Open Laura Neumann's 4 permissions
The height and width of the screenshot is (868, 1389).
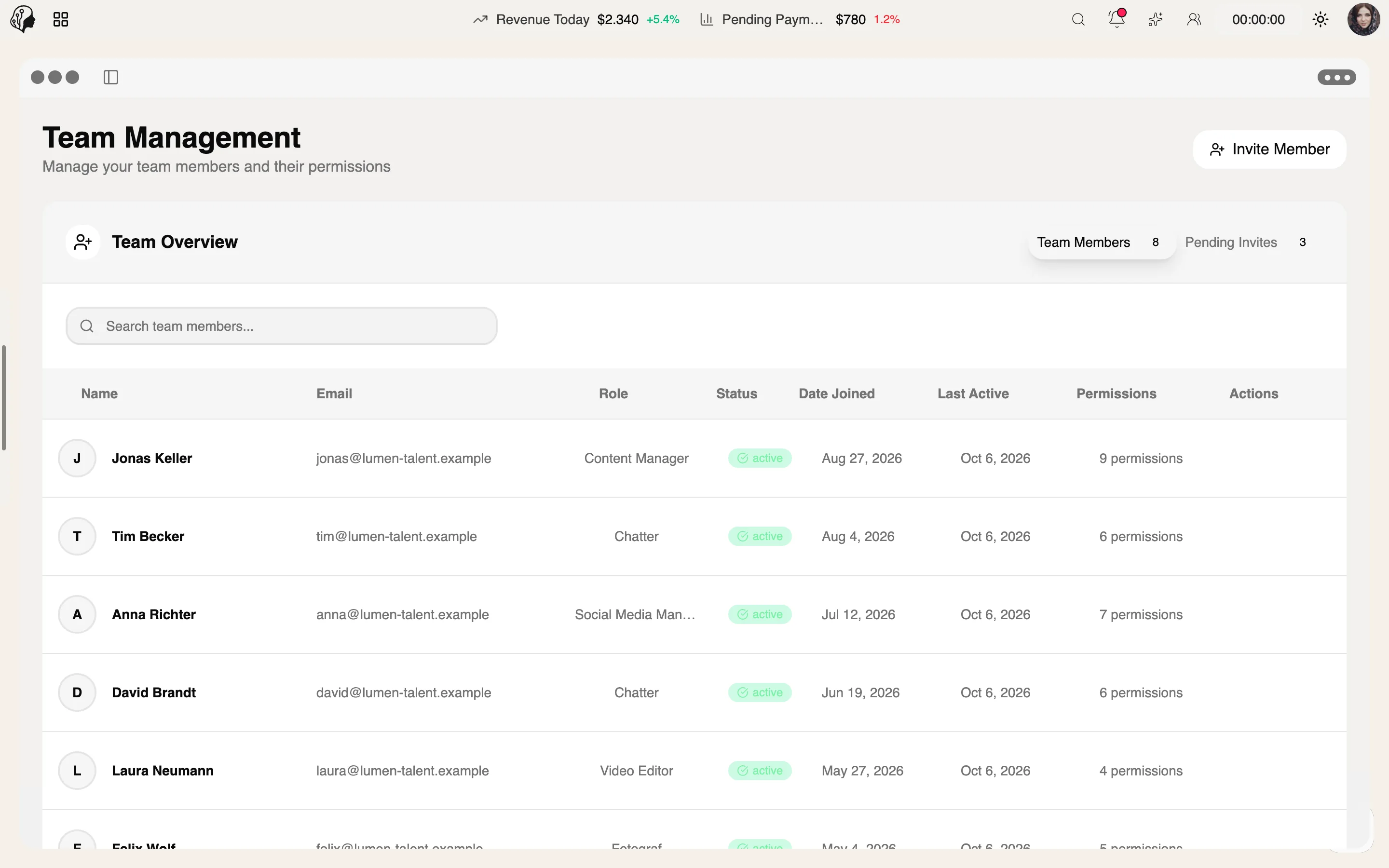click(1141, 771)
